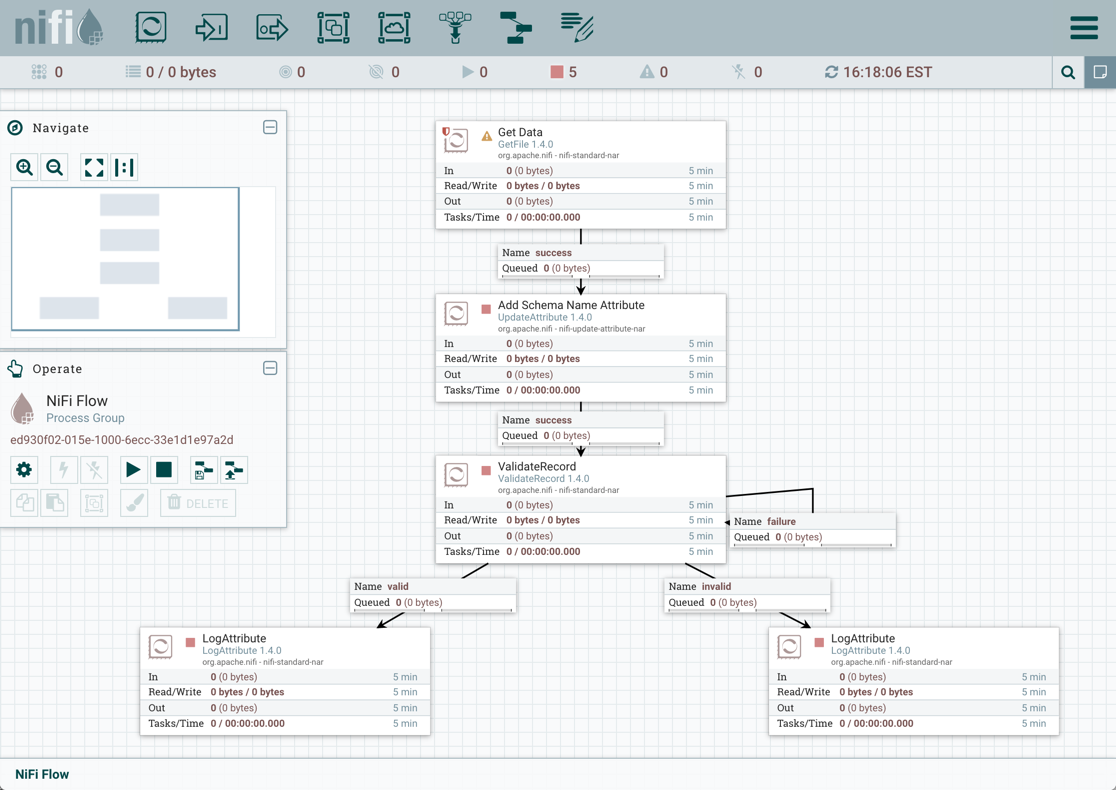The height and width of the screenshot is (790, 1116).
Task: Select the Process Group toolbar icon
Action: click(333, 27)
